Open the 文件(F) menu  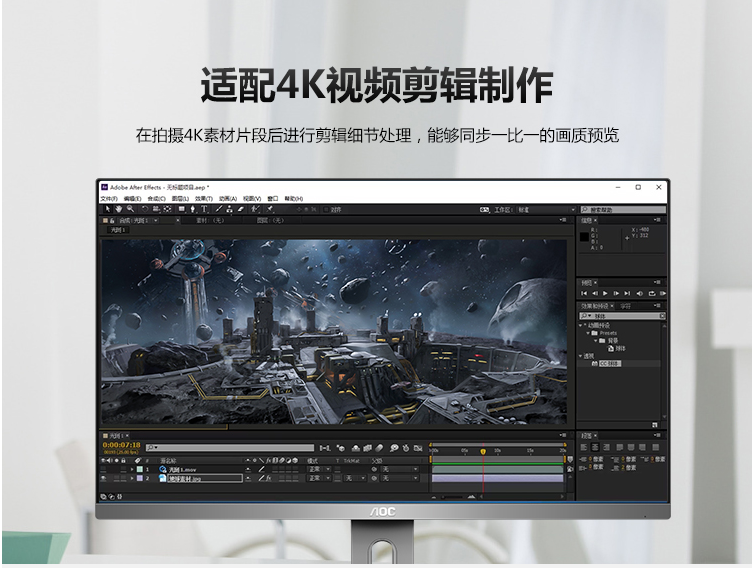[109, 199]
